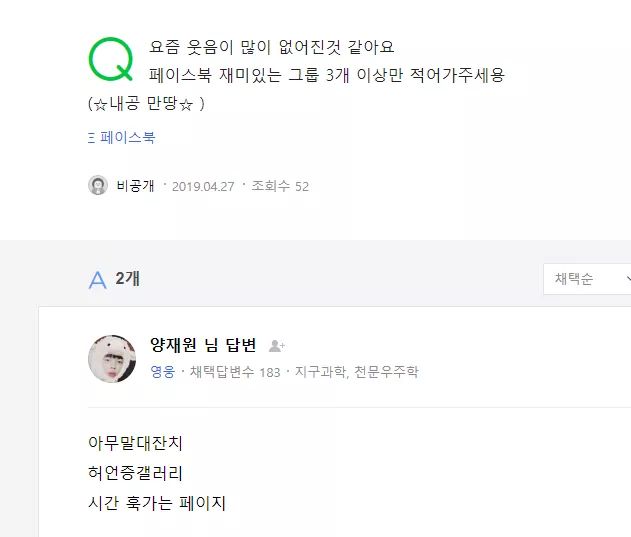Click answer line 아무말대잔치

pos(135,443)
